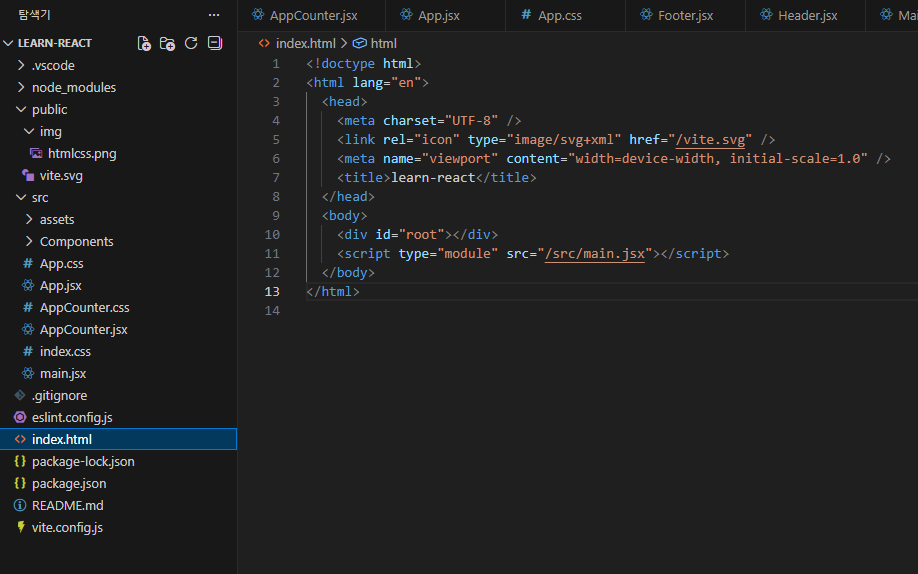Screen dimensions: 918x574
Task: Switch to the AppCounter.jsx tab
Action: [312, 16]
